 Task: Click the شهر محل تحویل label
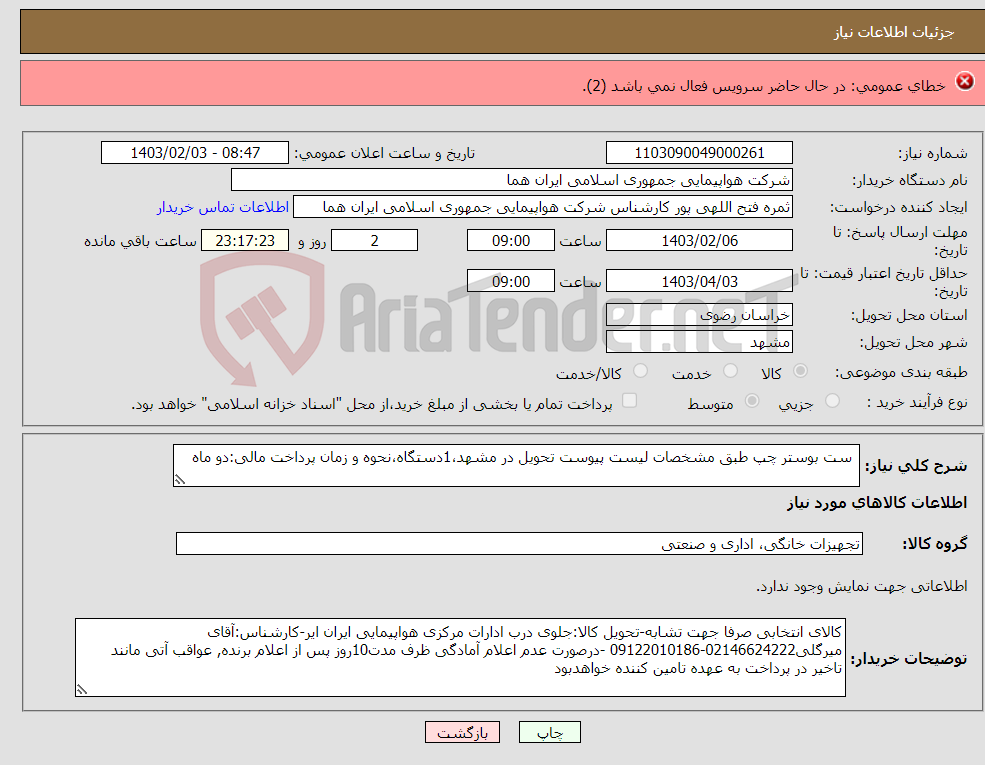(913, 343)
